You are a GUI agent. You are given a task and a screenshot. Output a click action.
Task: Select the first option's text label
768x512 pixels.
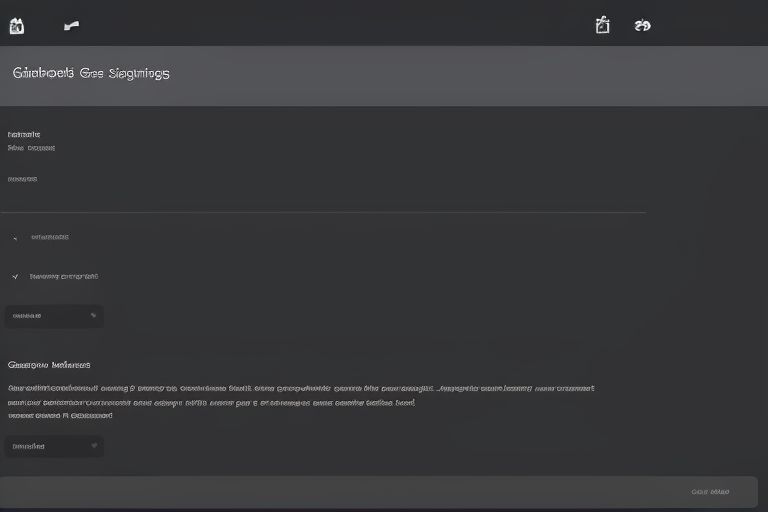[50, 238]
